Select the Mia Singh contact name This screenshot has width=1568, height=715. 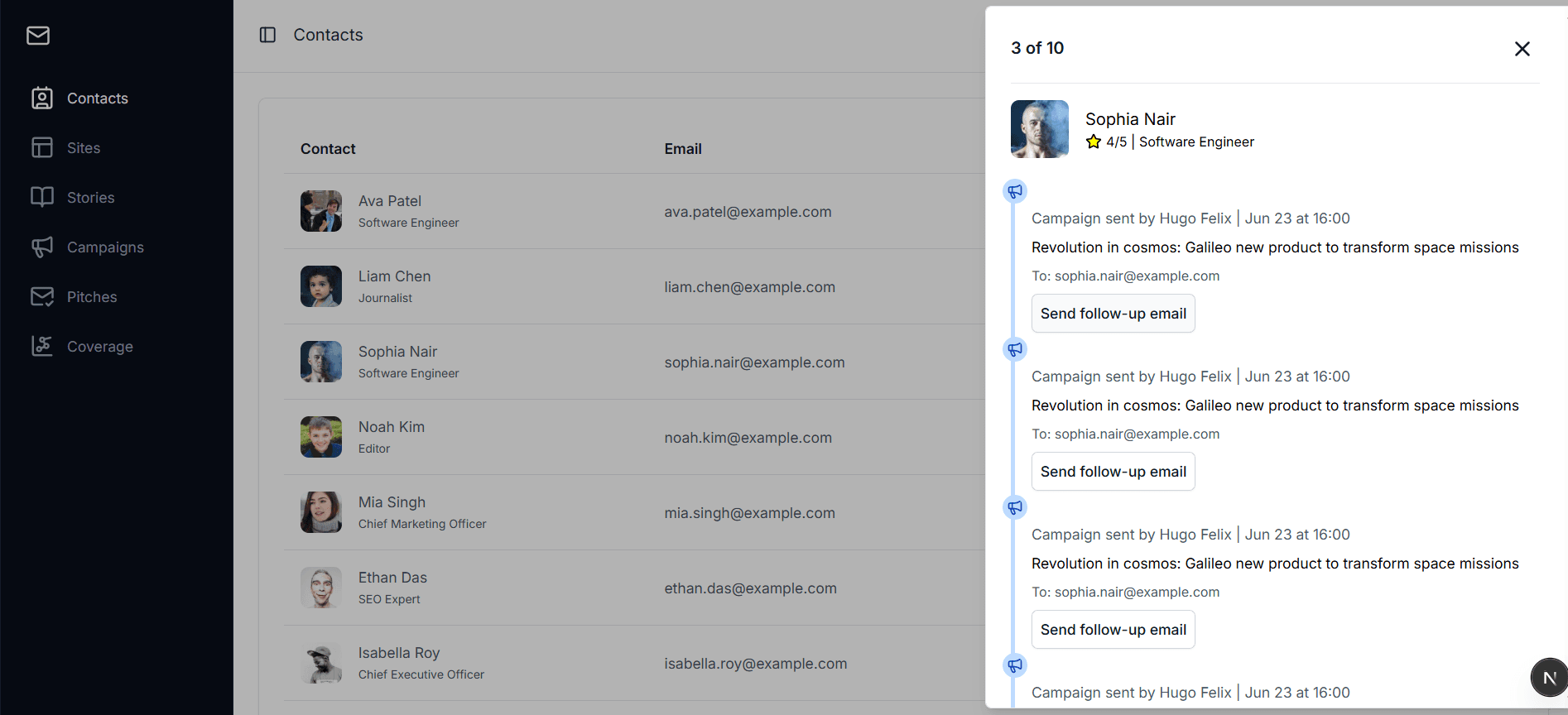pos(392,502)
